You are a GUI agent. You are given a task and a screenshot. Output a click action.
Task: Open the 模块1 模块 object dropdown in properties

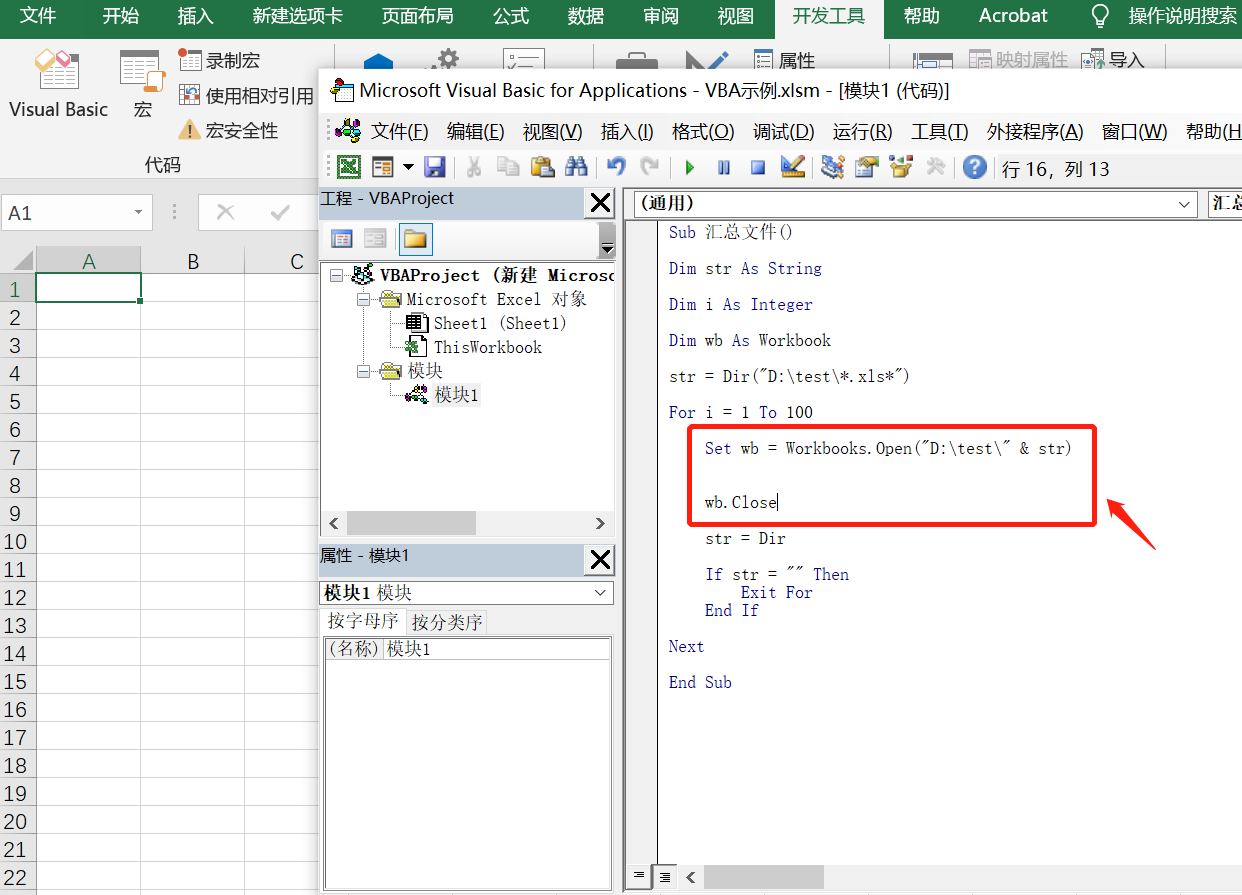pos(601,593)
